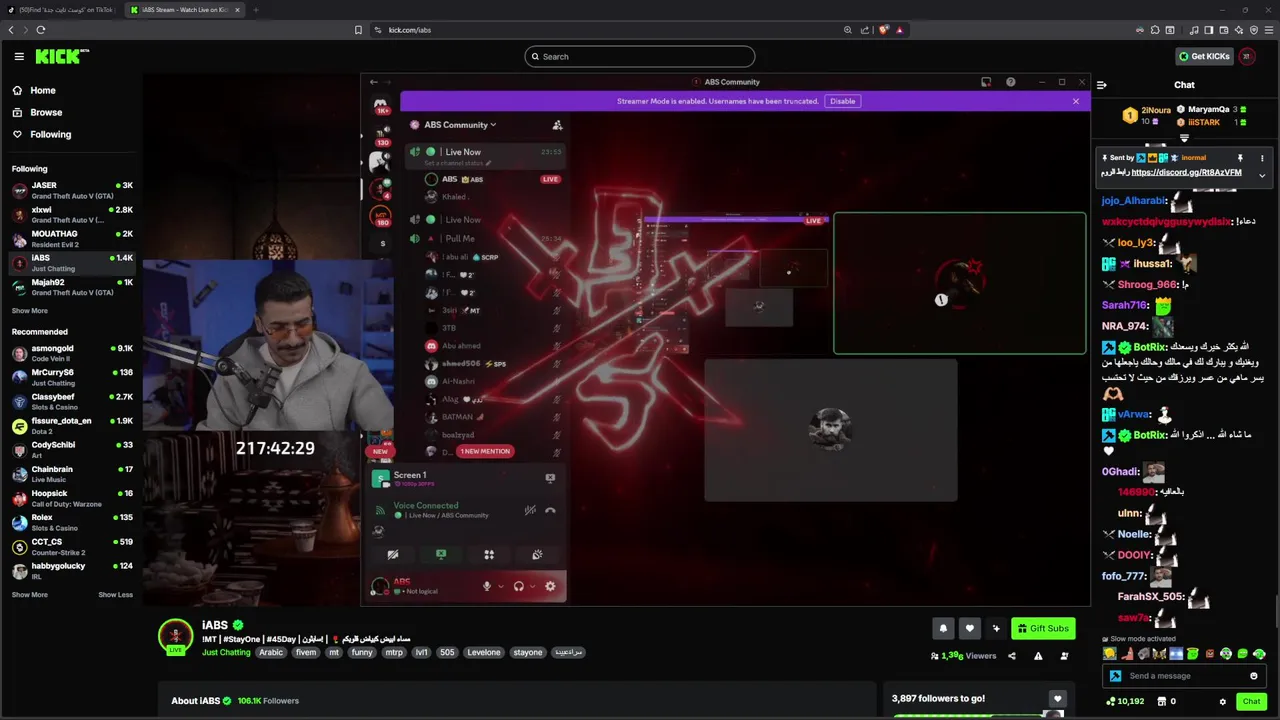Open Discord help question mark
The height and width of the screenshot is (720, 1280).
(1010, 82)
